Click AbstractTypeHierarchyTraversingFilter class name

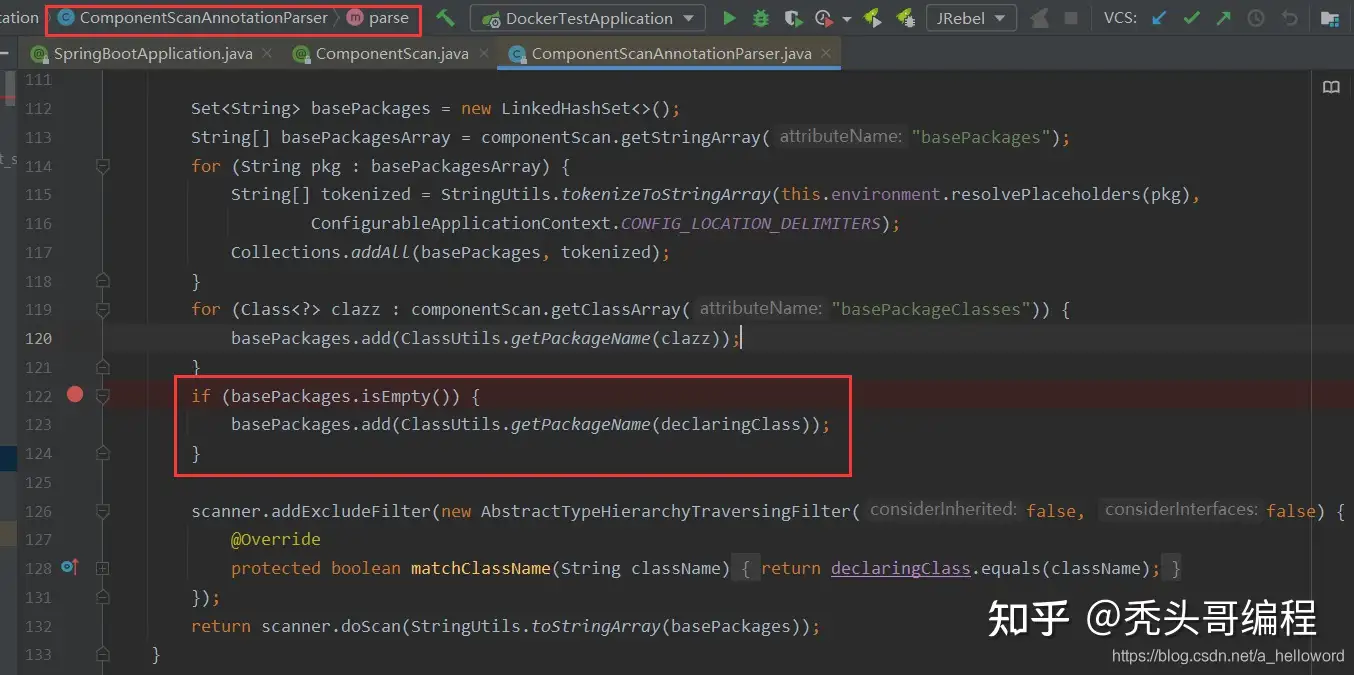(x=666, y=511)
